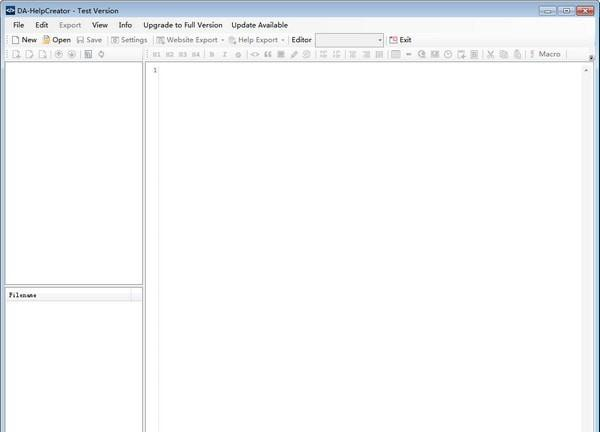
Task: Open the Export menu
Action: click(x=70, y=25)
